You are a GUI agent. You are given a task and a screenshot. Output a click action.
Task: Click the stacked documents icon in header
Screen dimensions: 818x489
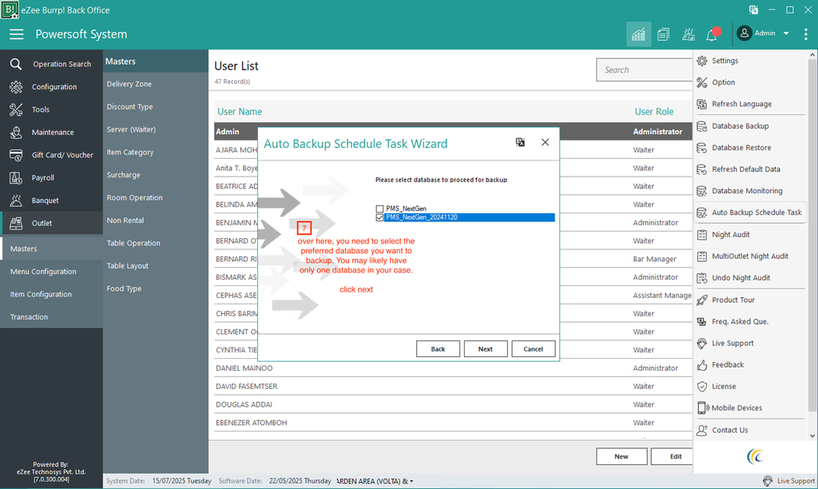click(663, 34)
